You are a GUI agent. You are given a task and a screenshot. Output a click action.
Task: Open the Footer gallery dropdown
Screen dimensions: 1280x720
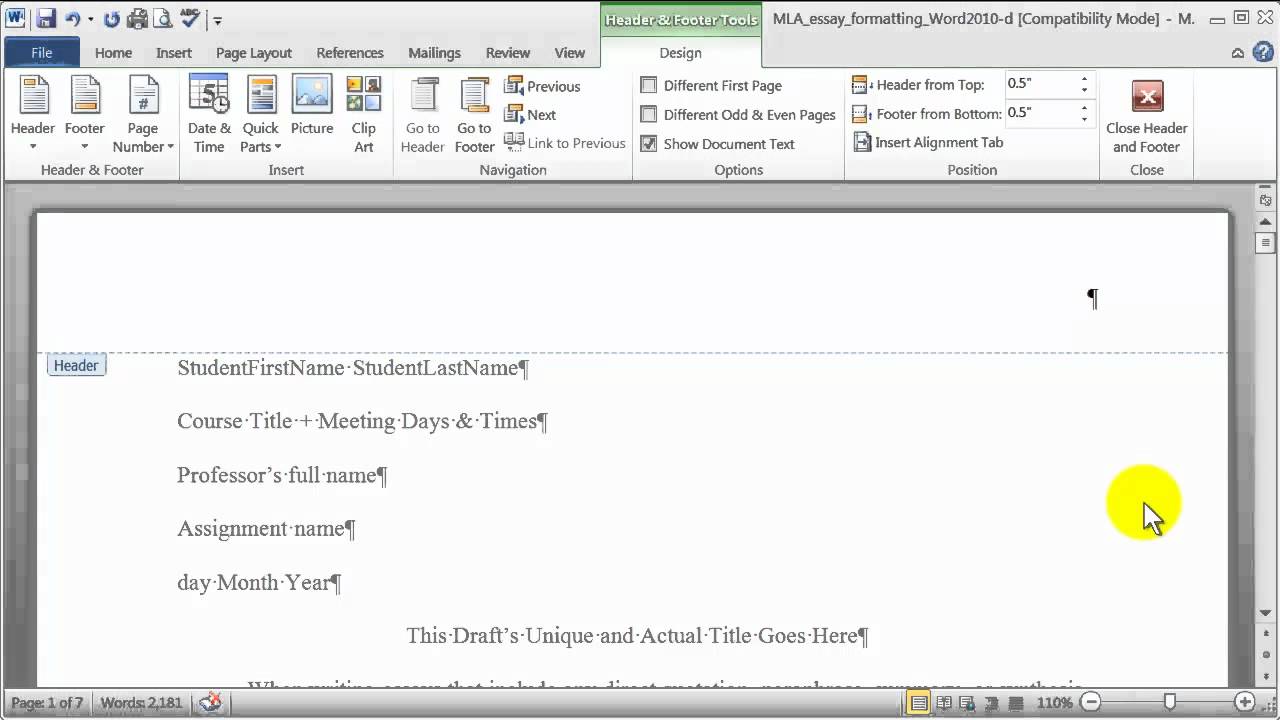coord(85,115)
